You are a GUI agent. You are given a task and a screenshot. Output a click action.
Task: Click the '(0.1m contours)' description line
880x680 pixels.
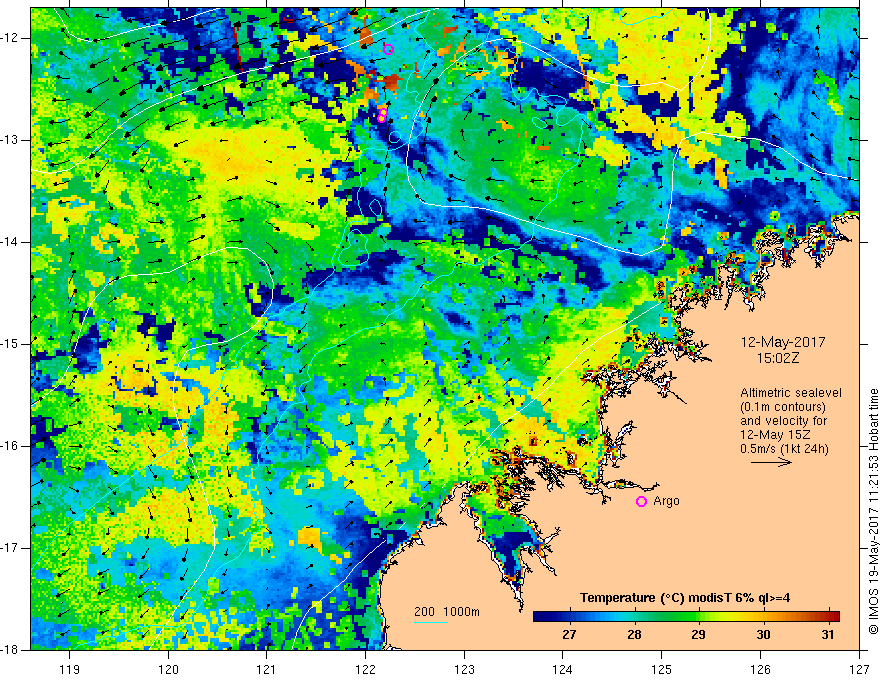tap(783, 407)
